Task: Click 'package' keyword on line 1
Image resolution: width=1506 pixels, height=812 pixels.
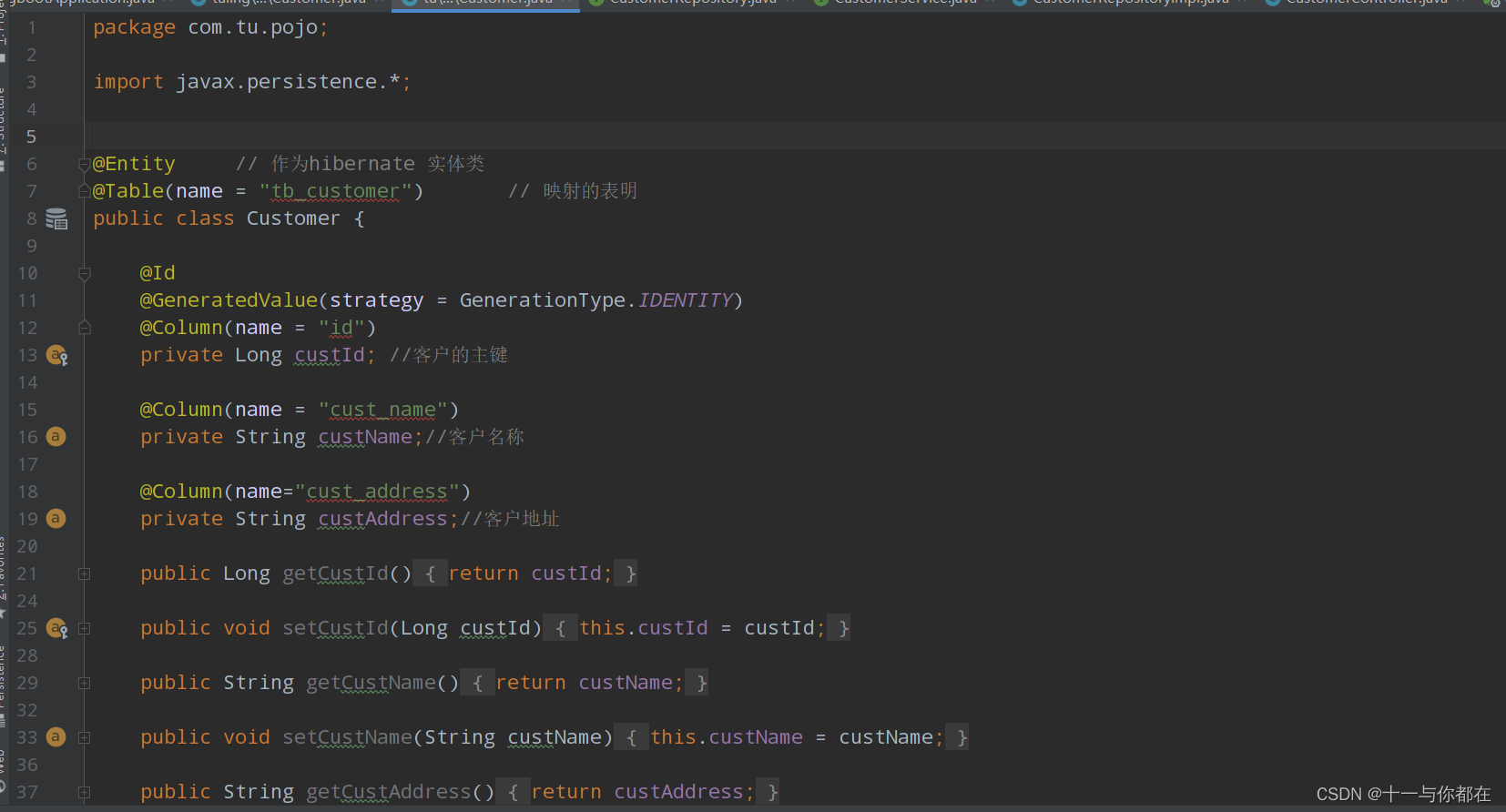Action: tap(134, 27)
